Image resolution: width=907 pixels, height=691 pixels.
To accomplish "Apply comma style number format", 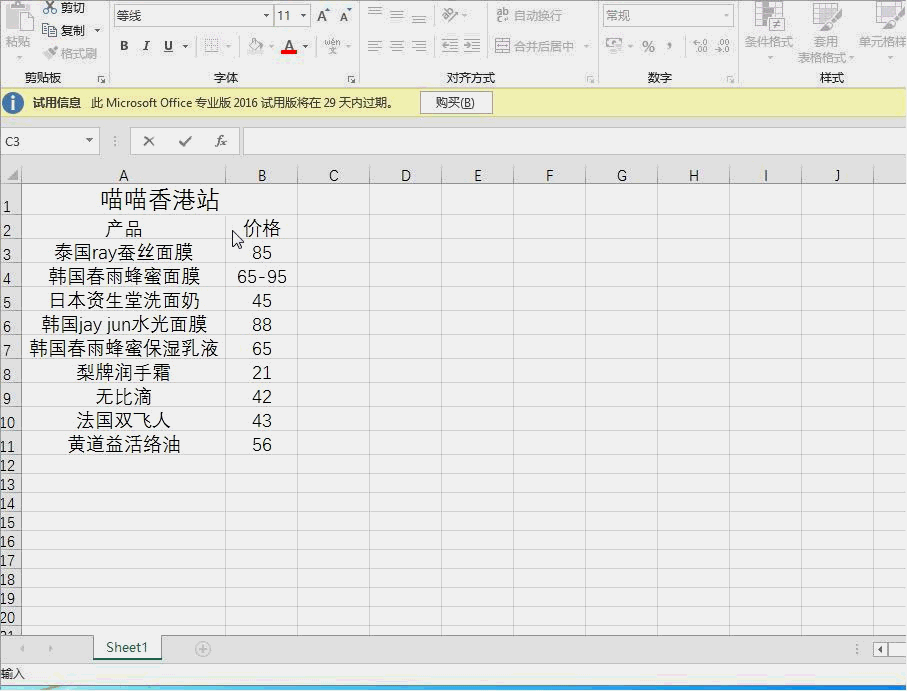I will 669,46.
